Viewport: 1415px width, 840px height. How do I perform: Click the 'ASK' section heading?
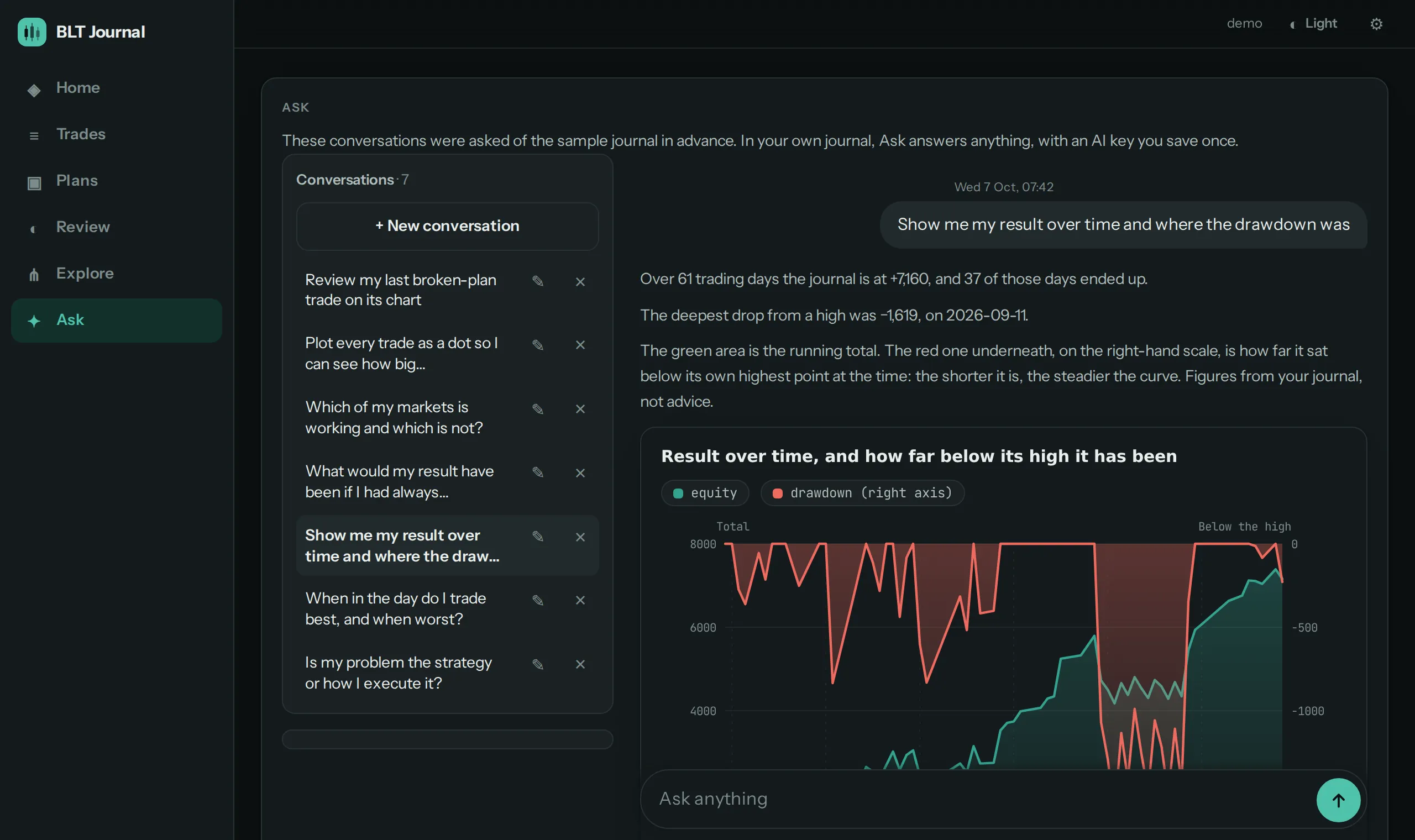pos(296,108)
